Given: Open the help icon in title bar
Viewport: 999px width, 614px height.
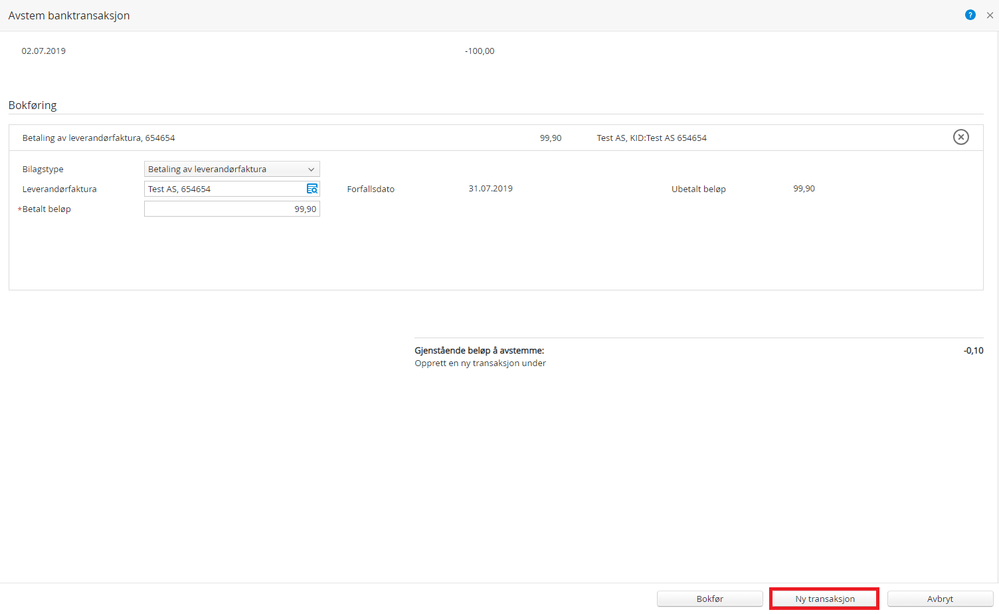Looking at the screenshot, I should point(970,15).
